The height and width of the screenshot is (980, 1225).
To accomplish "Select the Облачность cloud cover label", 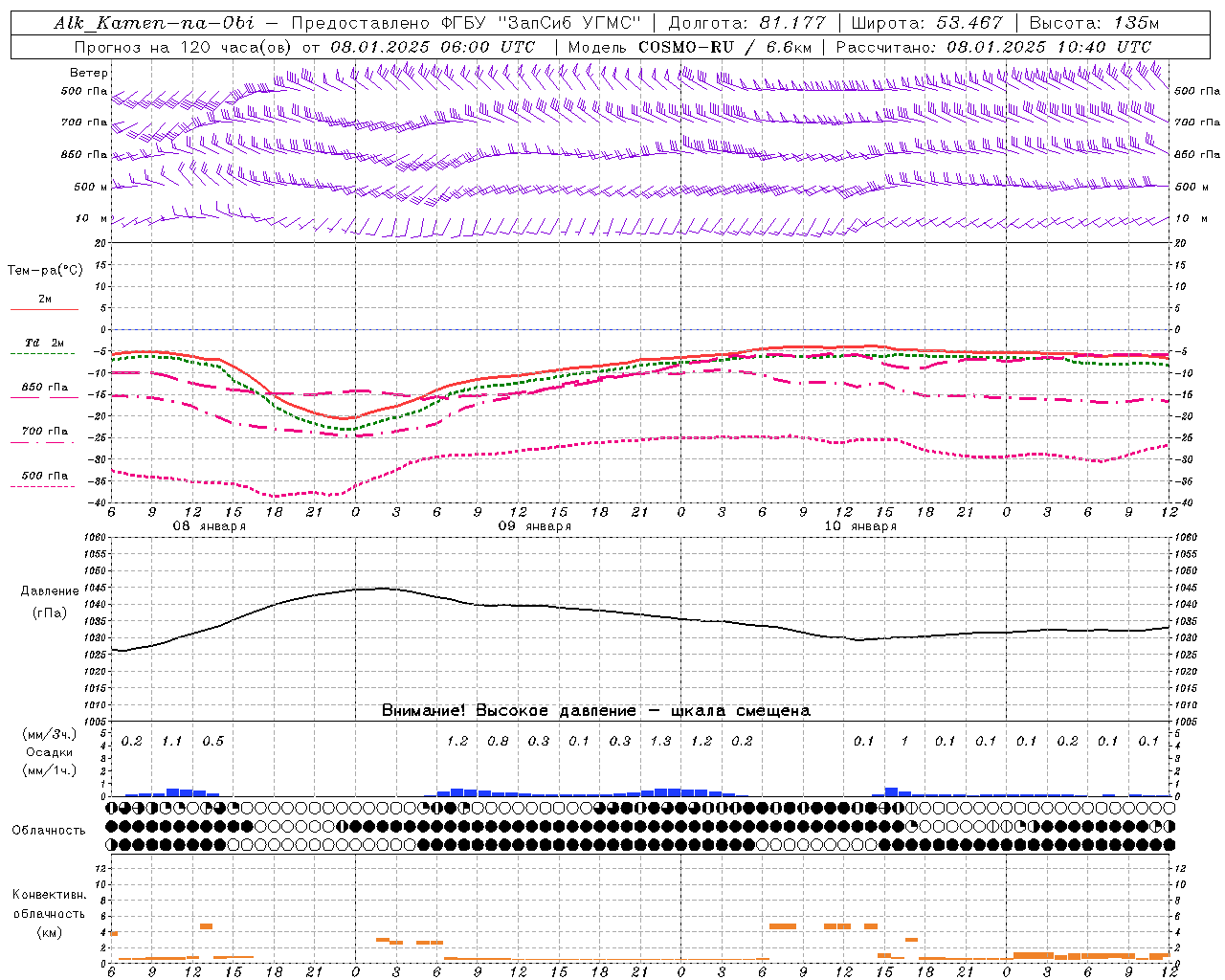I will coord(49,830).
